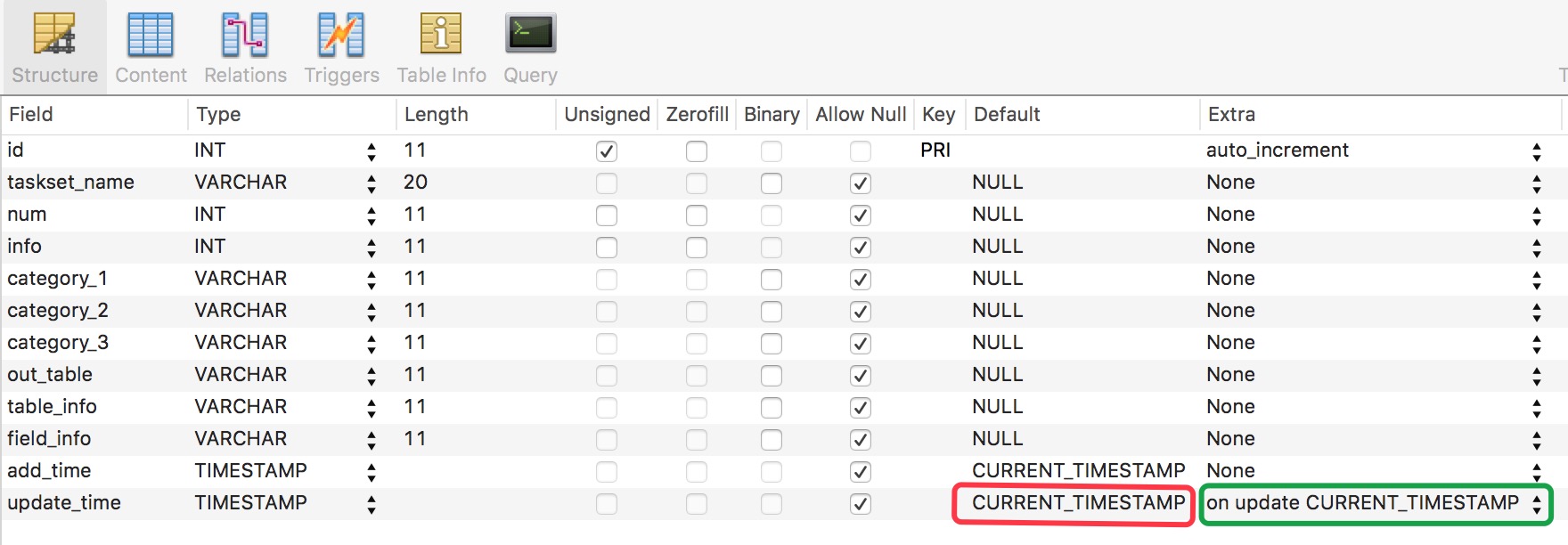The height and width of the screenshot is (545, 1568).
Task: Edit Default value of update_time field
Action: click(x=1078, y=503)
